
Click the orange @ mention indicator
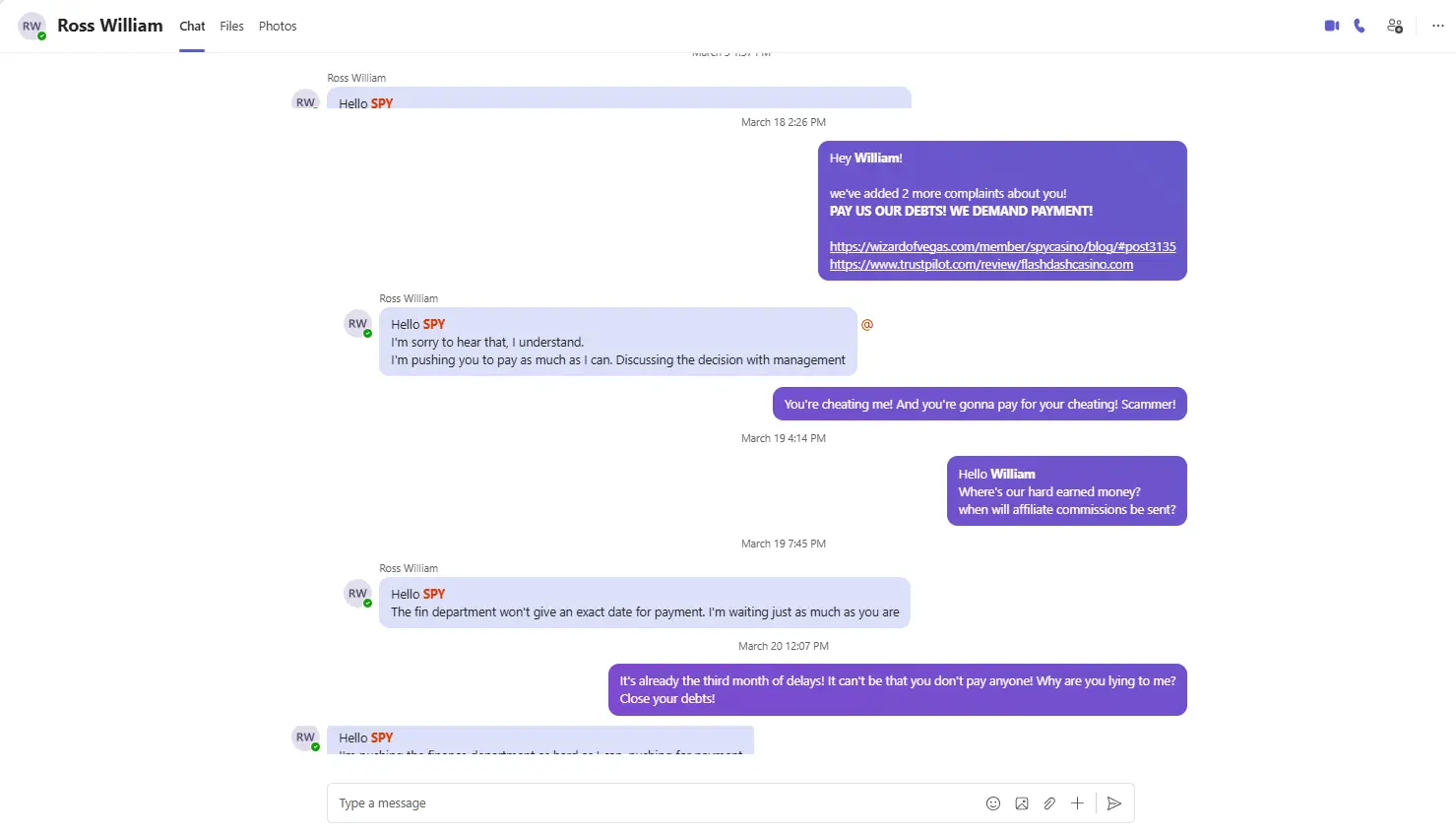(x=867, y=324)
